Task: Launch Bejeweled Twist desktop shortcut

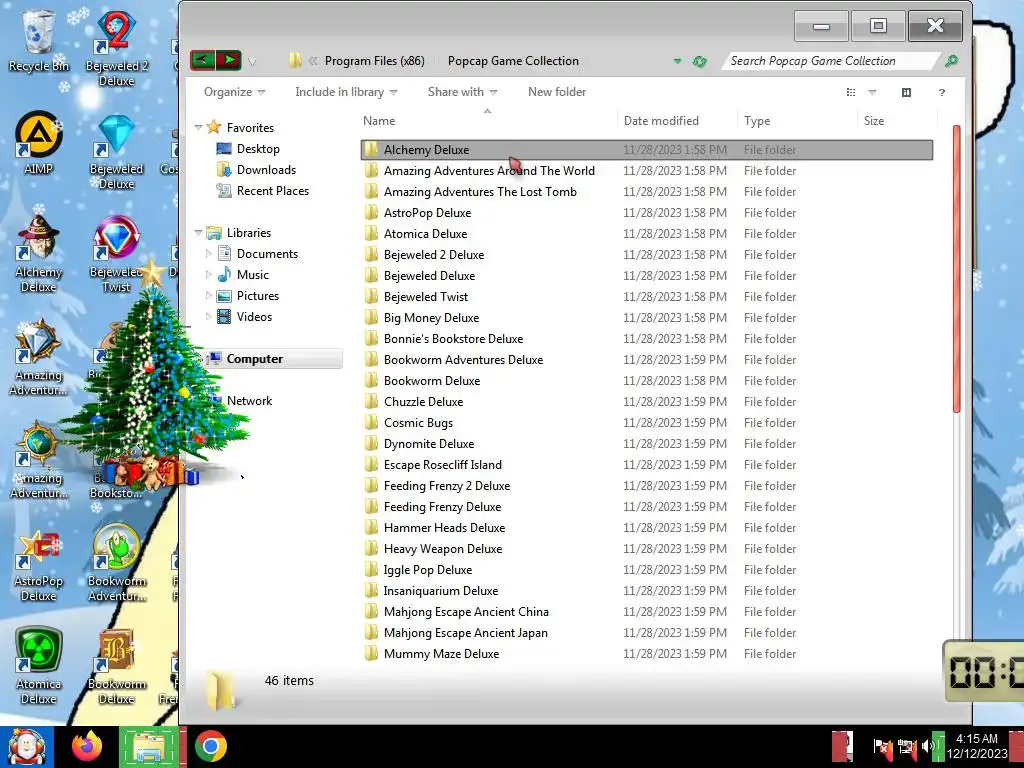Action: (116, 255)
